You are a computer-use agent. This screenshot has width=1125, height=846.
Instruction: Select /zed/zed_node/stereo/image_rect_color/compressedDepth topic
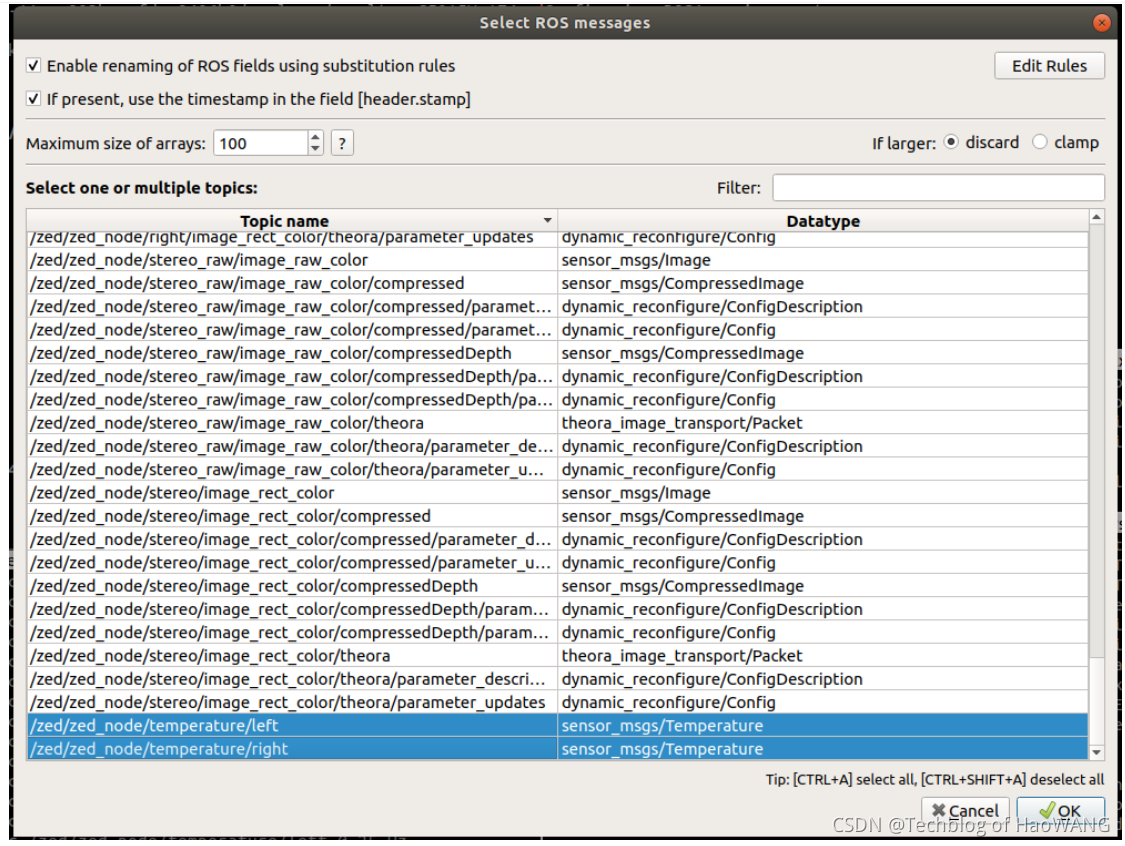point(292,586)
